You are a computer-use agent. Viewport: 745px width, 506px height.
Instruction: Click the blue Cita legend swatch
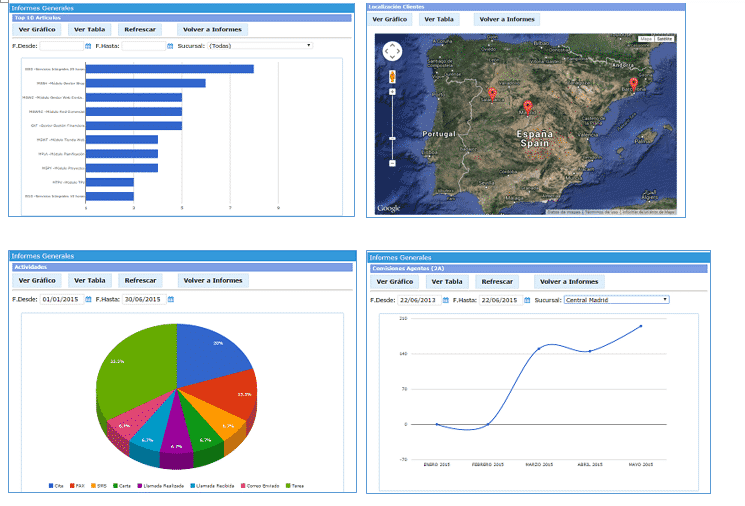click(x=51, y=486)
